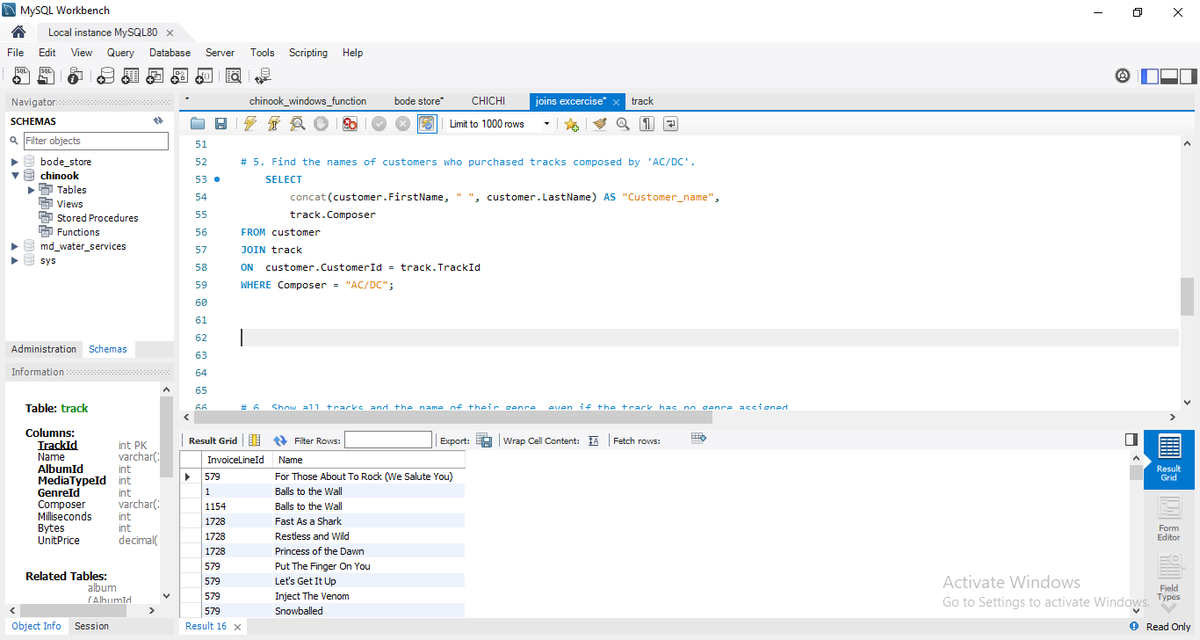Refresh the schemas list
Viewport: 1200px width, 640px height.
tap(158, 121)
